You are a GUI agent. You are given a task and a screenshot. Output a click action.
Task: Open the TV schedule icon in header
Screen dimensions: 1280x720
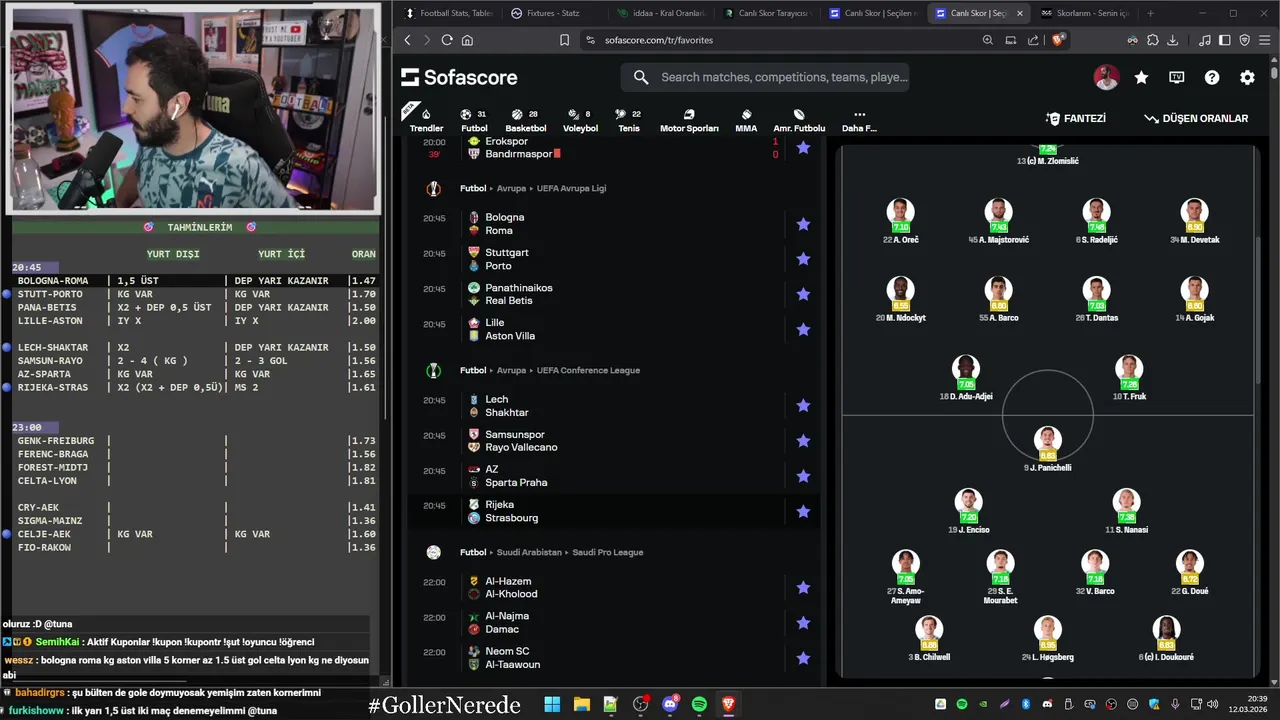tap(1177, 77)
